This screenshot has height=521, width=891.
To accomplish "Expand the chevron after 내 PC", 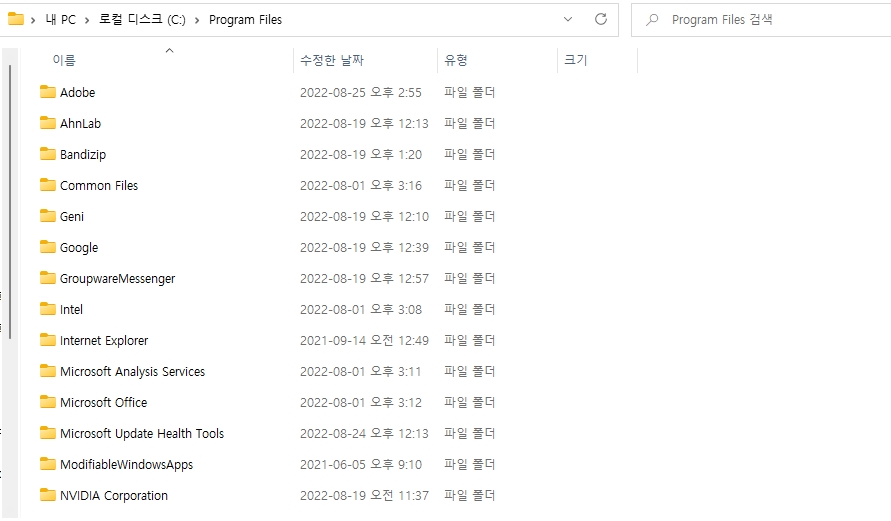I will tap(87, 20).
